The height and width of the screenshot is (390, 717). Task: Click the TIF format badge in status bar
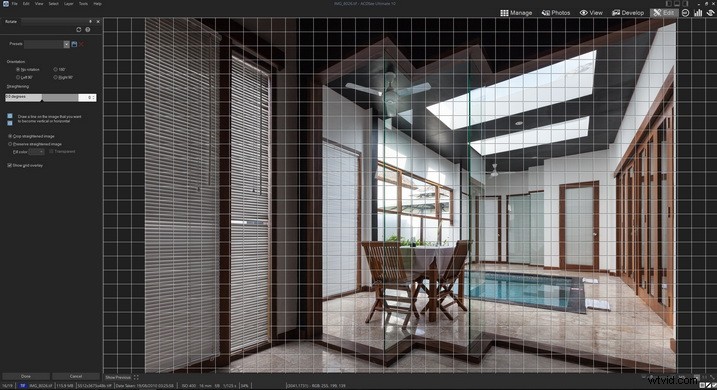click(x=22, y=386)
